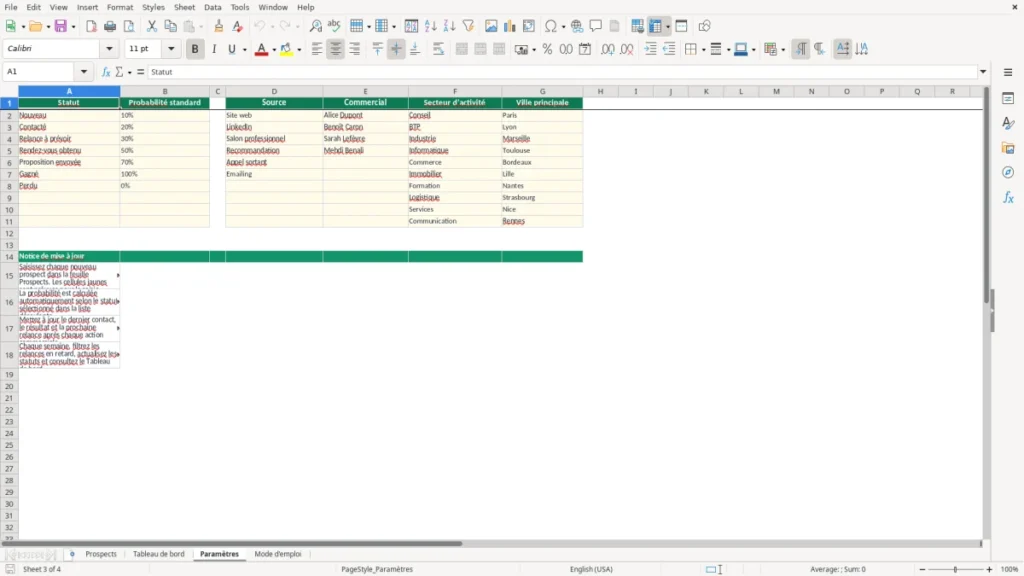The height and width of the screenshot is (576, 1024).
Task: Insert hyperlink globe icon
Action: pos(577,26)
